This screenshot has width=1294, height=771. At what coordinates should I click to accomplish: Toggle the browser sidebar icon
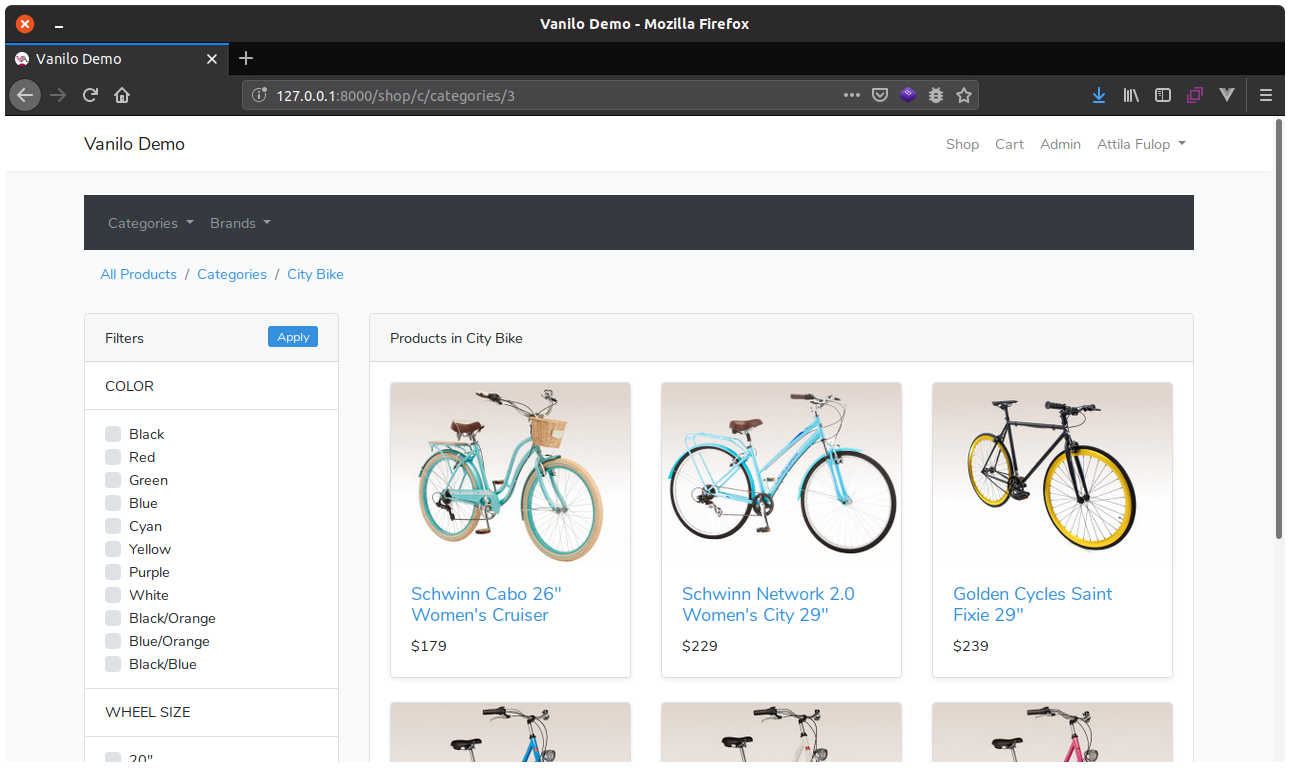pos(1163,95)
